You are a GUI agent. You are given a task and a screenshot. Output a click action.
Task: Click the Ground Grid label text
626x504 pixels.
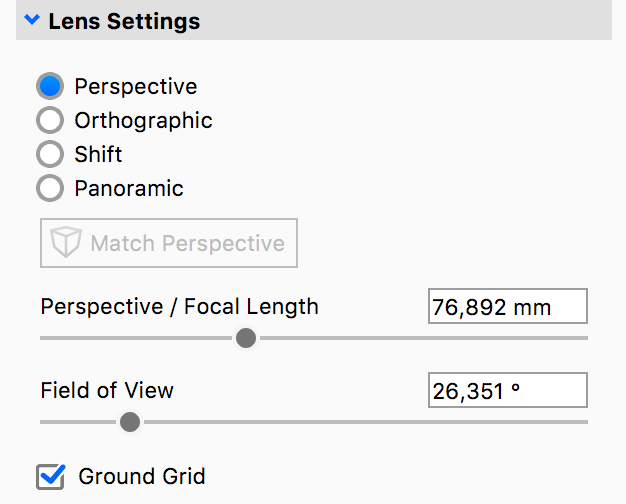(142, 476)
